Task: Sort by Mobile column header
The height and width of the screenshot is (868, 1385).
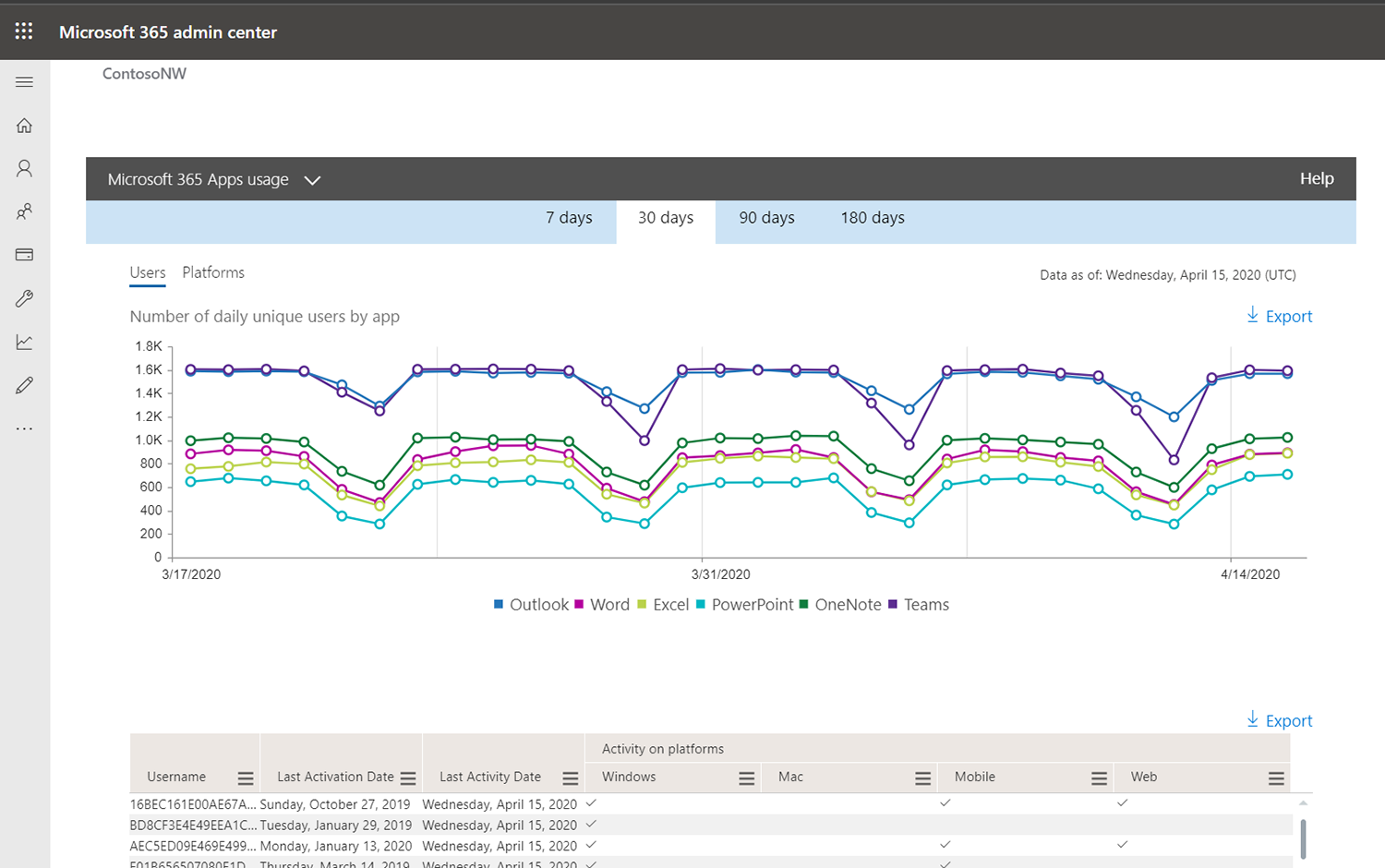Action: click(x=975, y=777)
